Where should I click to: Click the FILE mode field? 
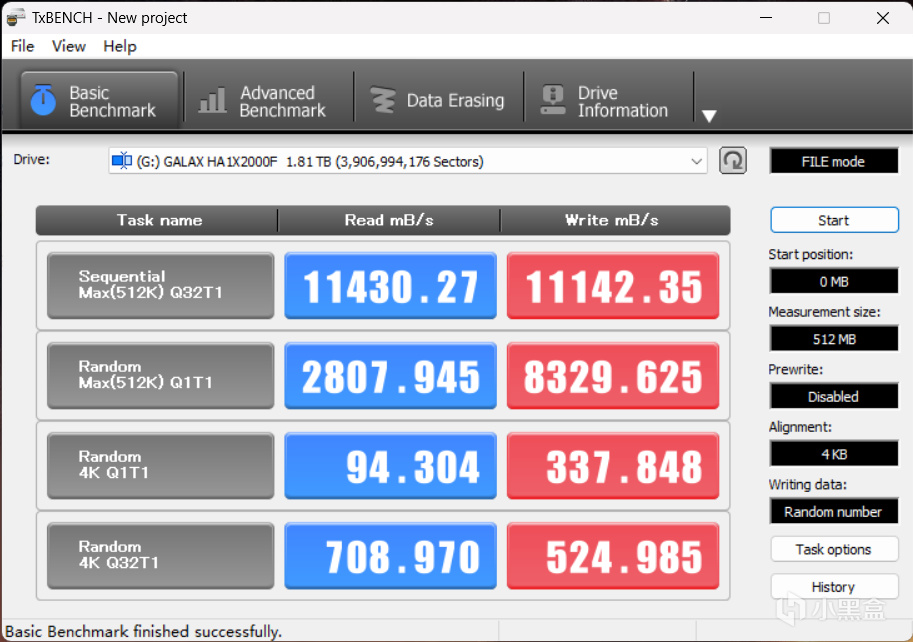833,161
